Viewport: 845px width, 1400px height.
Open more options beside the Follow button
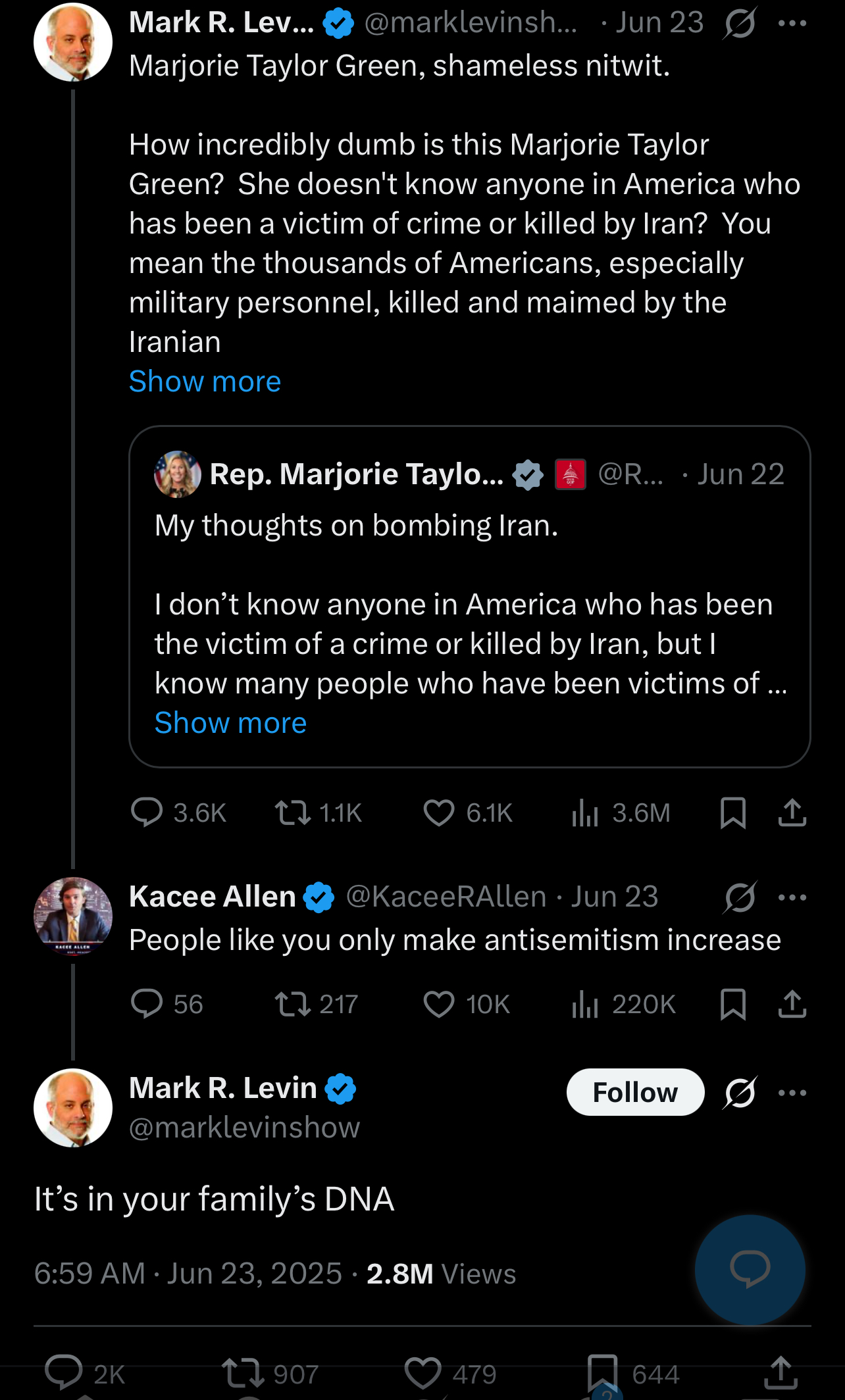point(792,1093)
